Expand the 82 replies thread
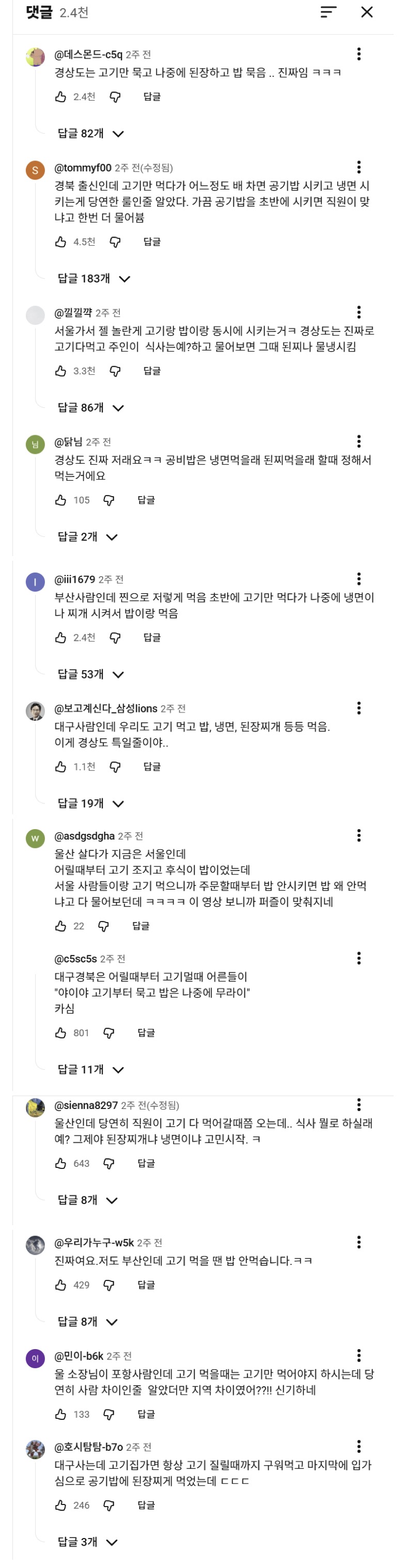The image size is (406, 1568). tap(91, 134)
